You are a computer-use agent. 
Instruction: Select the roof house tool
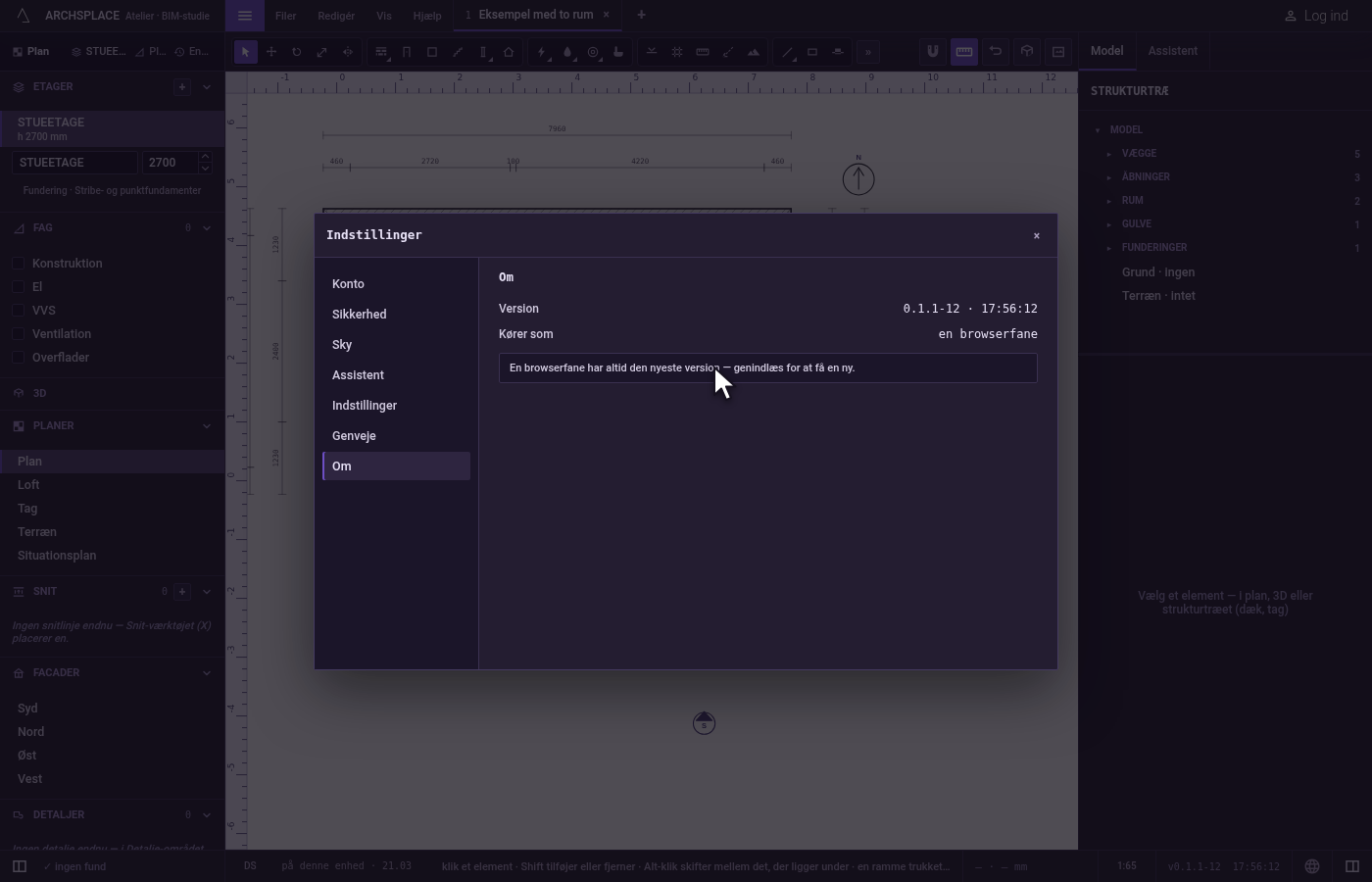(509, 52)
